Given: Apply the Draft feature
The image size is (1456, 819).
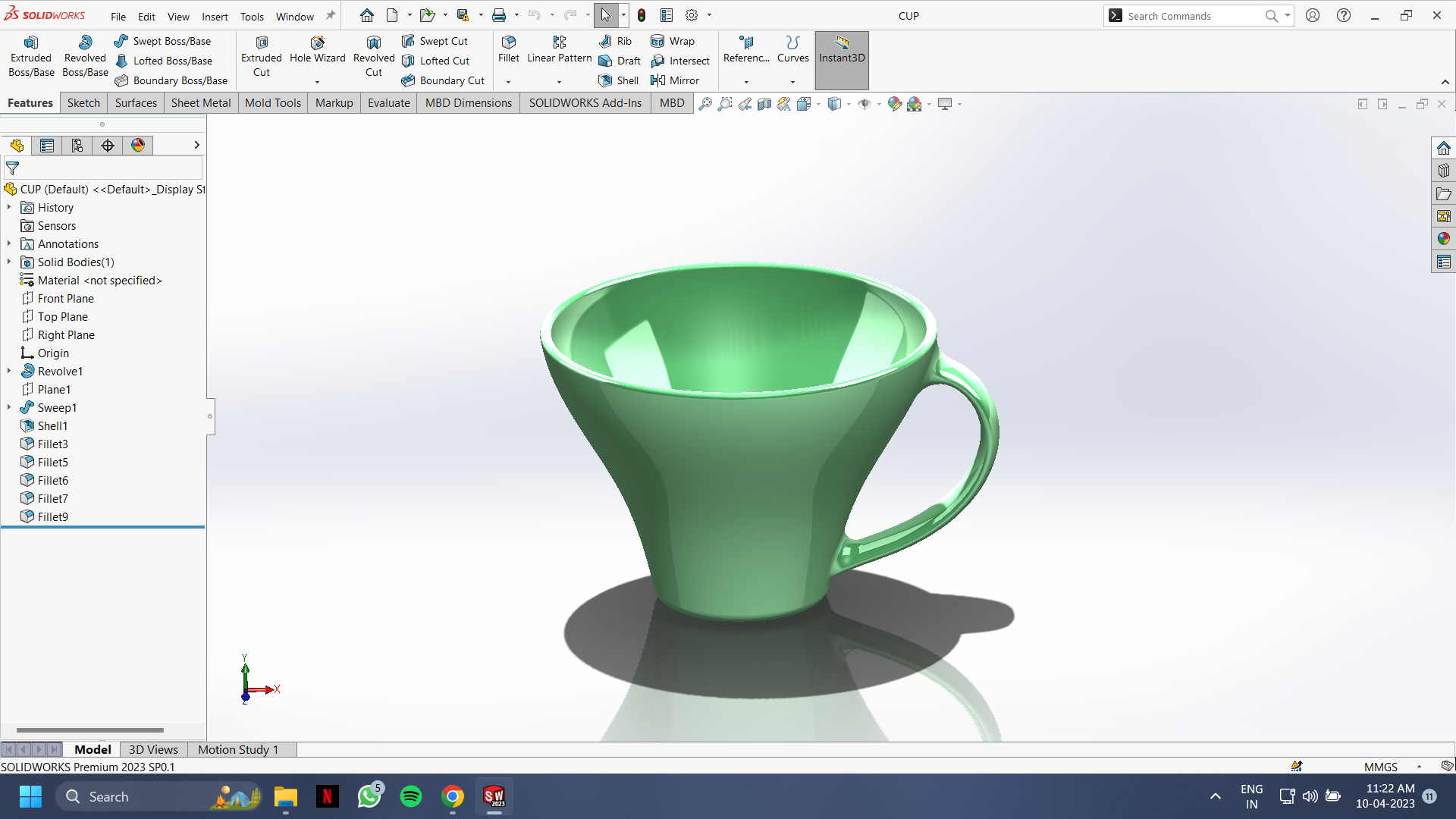Looking at the screenshot, I should [x=620, y=61].
